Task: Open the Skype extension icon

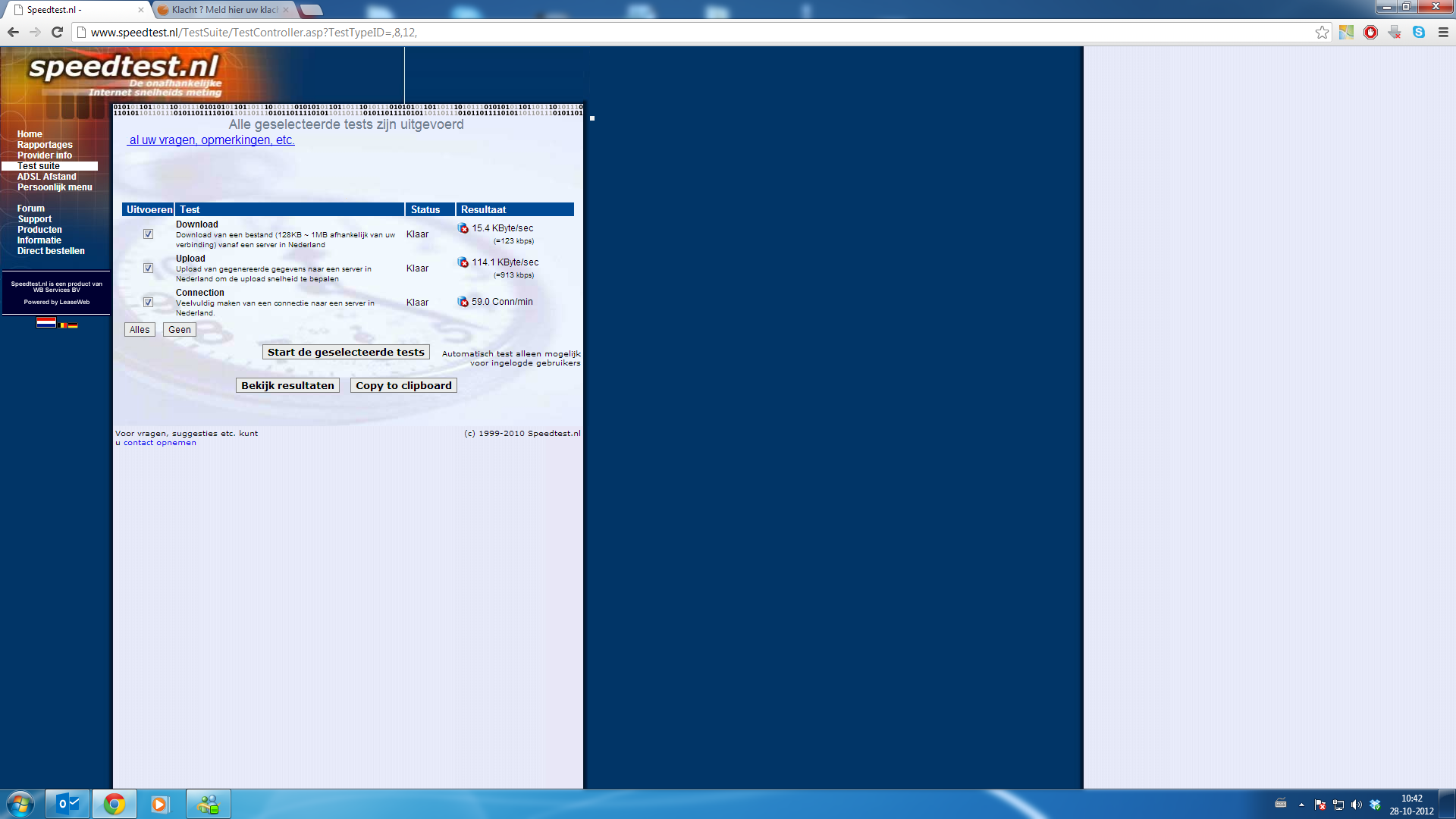Action: (x=1419, y=32)
